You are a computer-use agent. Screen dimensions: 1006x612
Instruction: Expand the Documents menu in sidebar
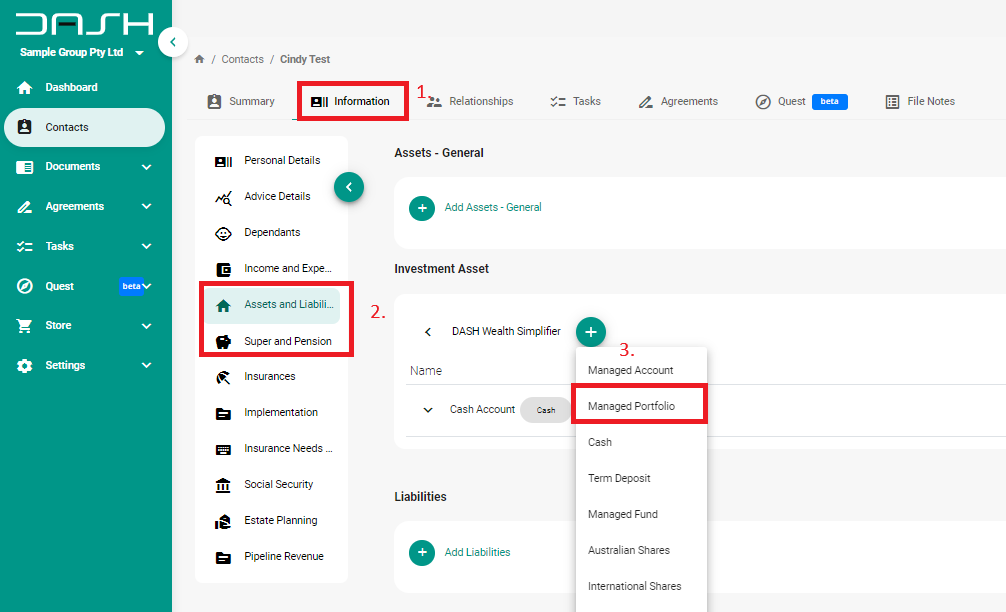(x=146, y=167)
